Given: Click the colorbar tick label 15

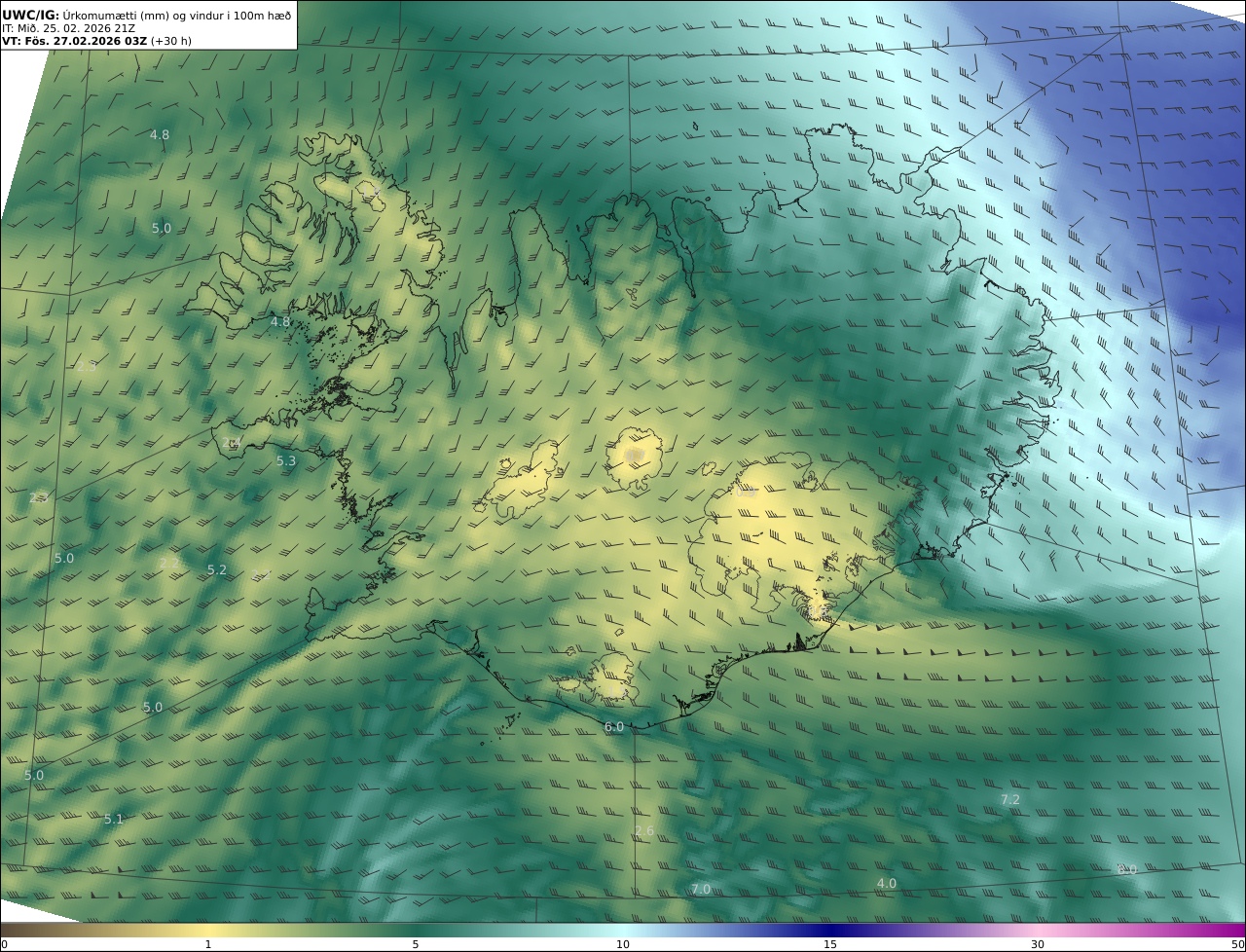Looking at the screenshot, I should [x=830, y=945].
